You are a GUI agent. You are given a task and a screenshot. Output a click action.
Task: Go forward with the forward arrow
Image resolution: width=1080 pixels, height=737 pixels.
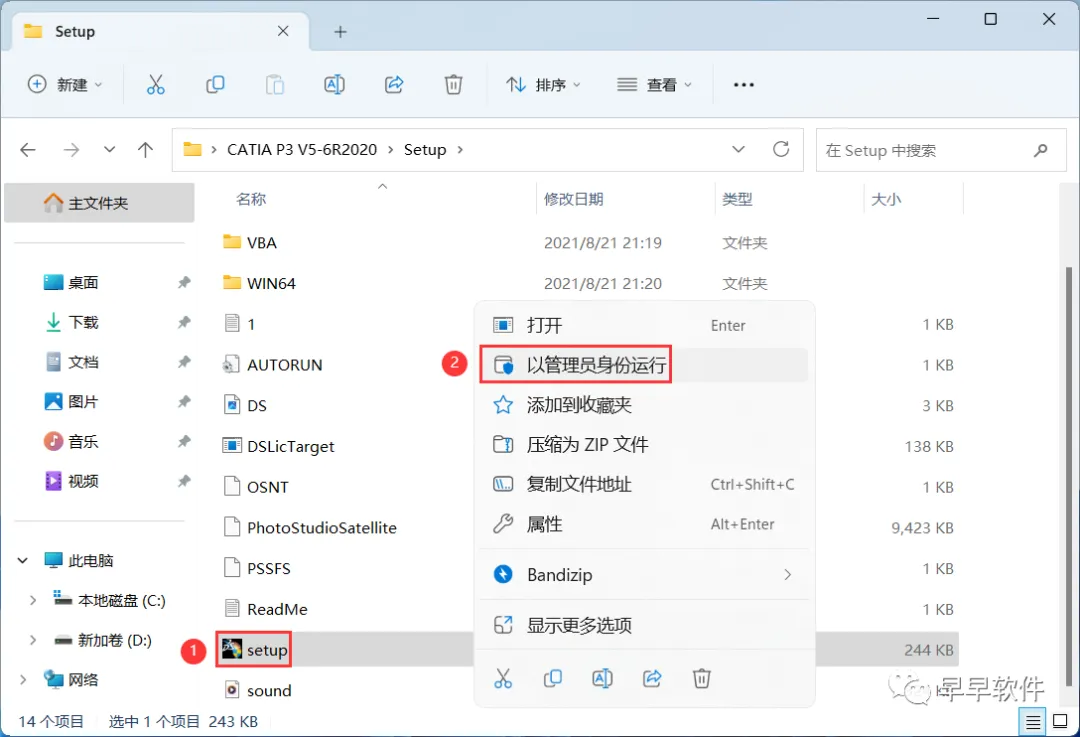pyautogui.click(x=71, y=149)
